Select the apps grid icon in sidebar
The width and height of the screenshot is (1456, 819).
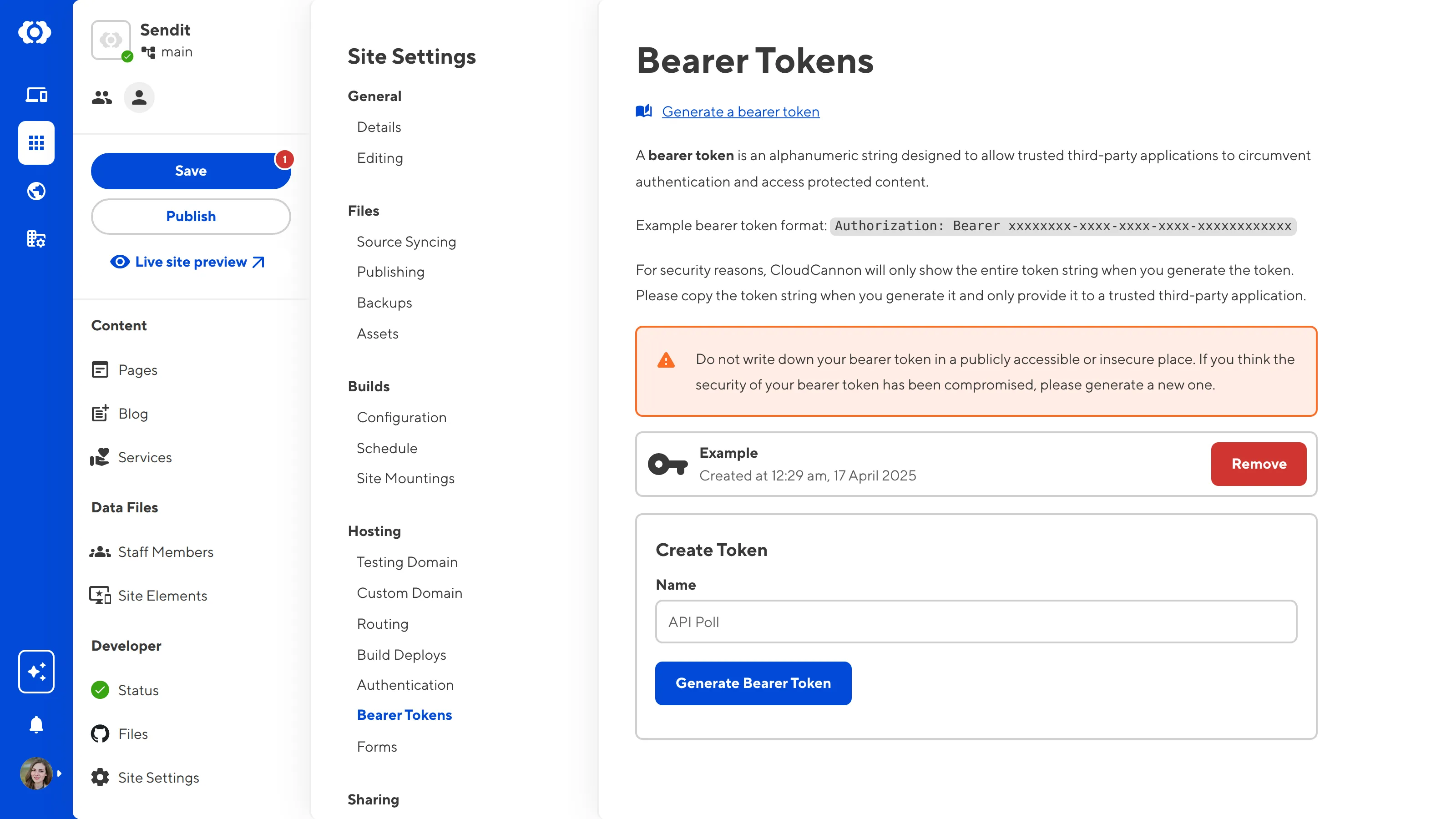(36, 143)
